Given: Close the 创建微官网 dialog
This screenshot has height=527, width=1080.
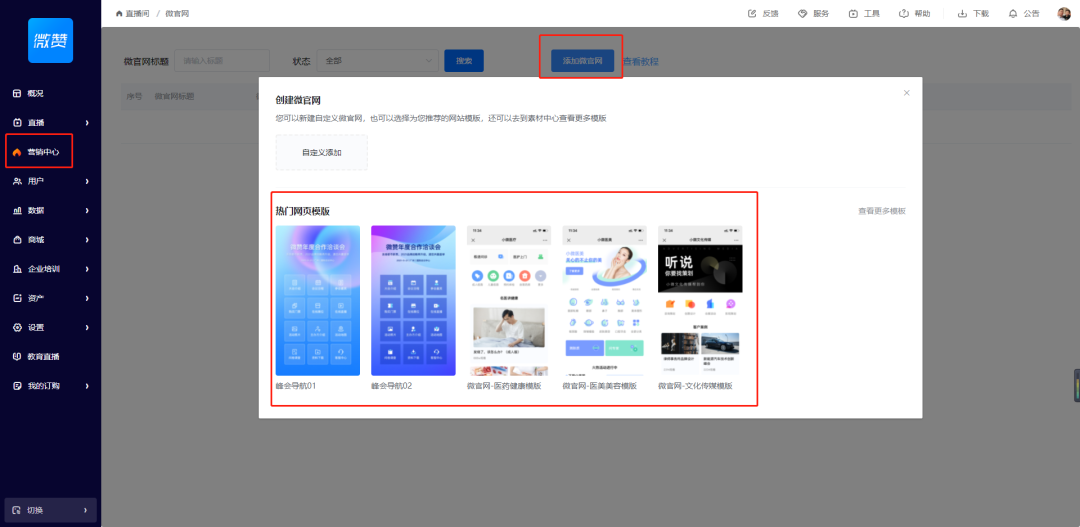Looking at the screenshot, I should [x=907, y=93].
